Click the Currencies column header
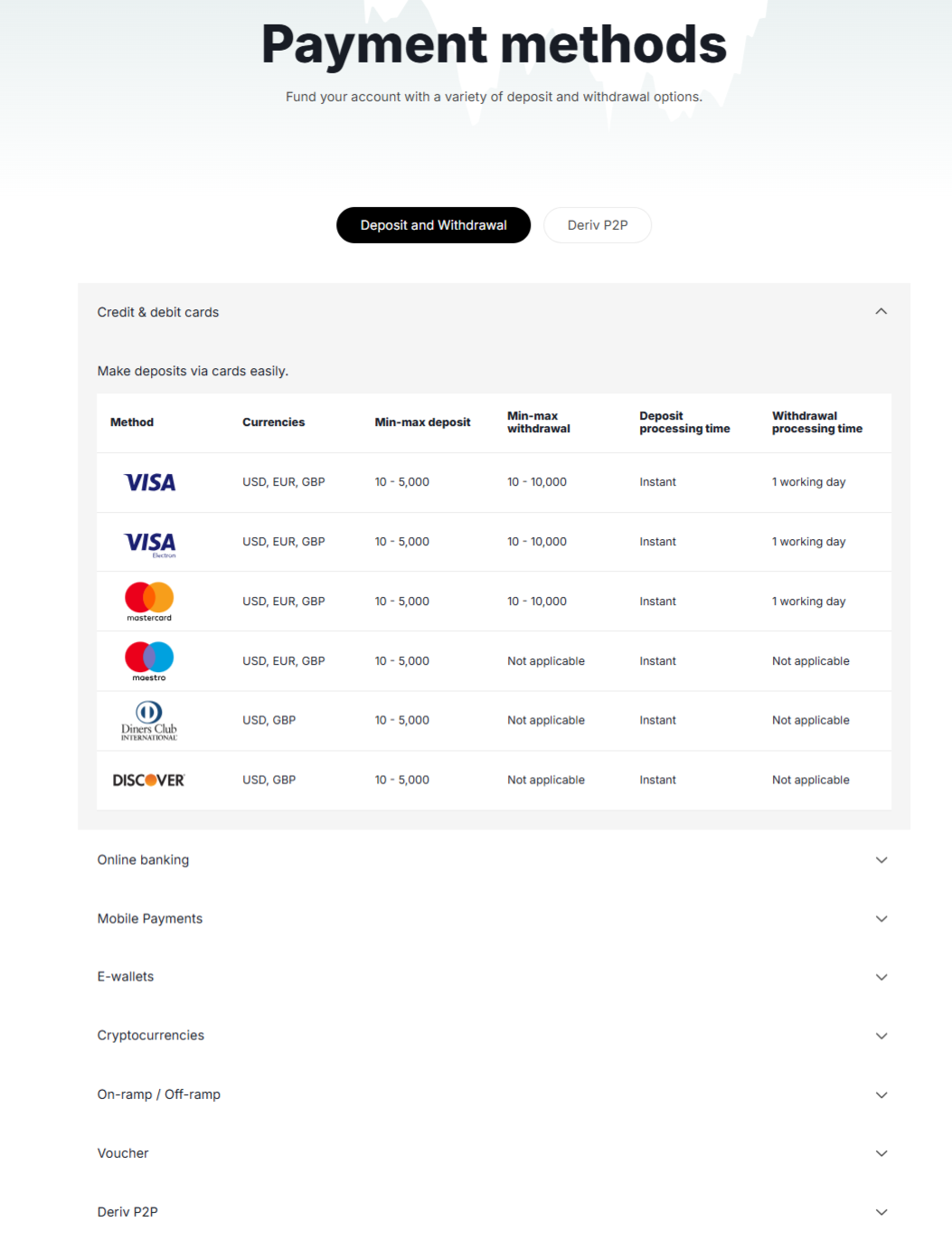This screenshot has width=952, height=1241. tap(273, 422)
